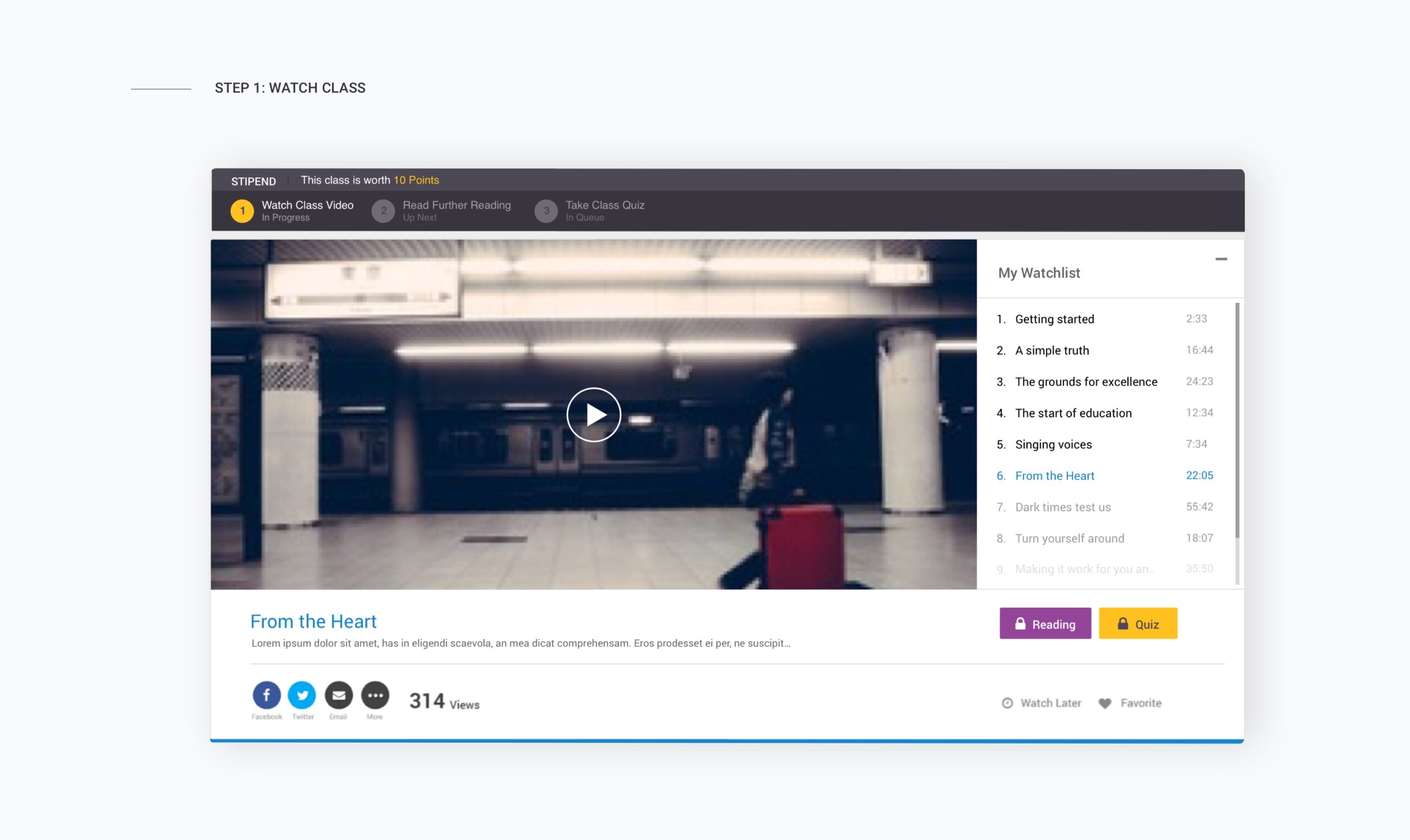1410x840 pixels.
Task: Open the locked Quiz button
Action: pyautogui.click(x=1138, y=623)
